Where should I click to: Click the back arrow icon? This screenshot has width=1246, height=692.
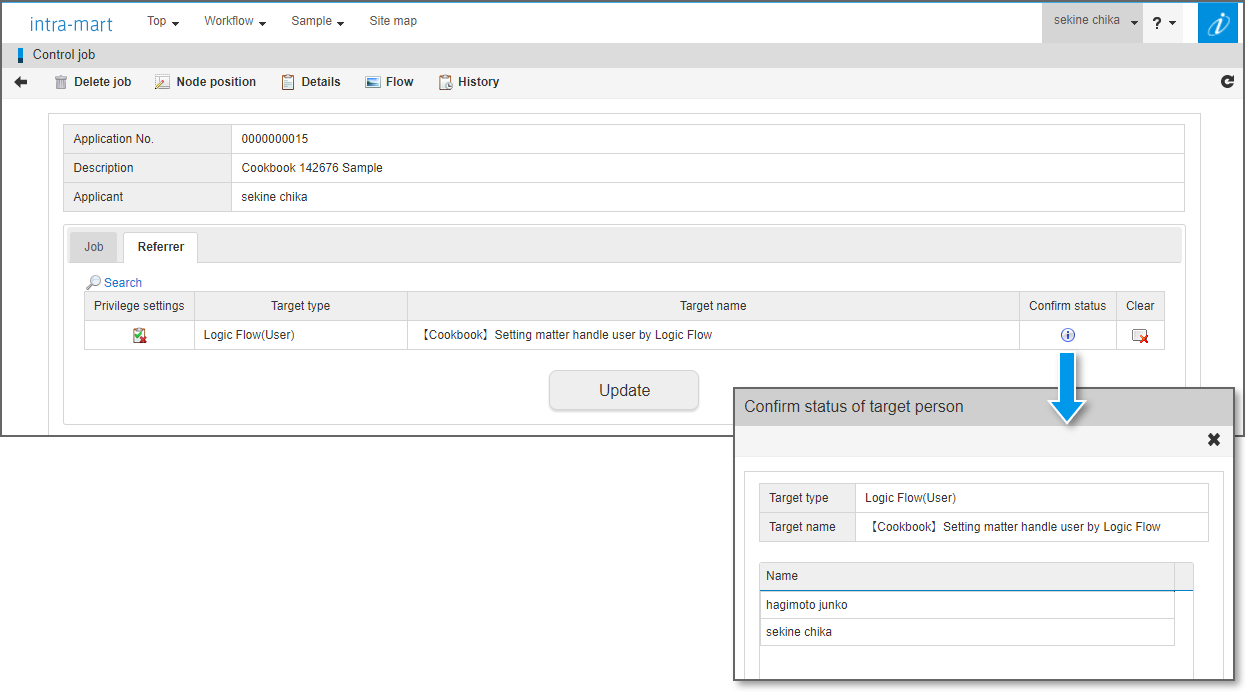[21, 82]
